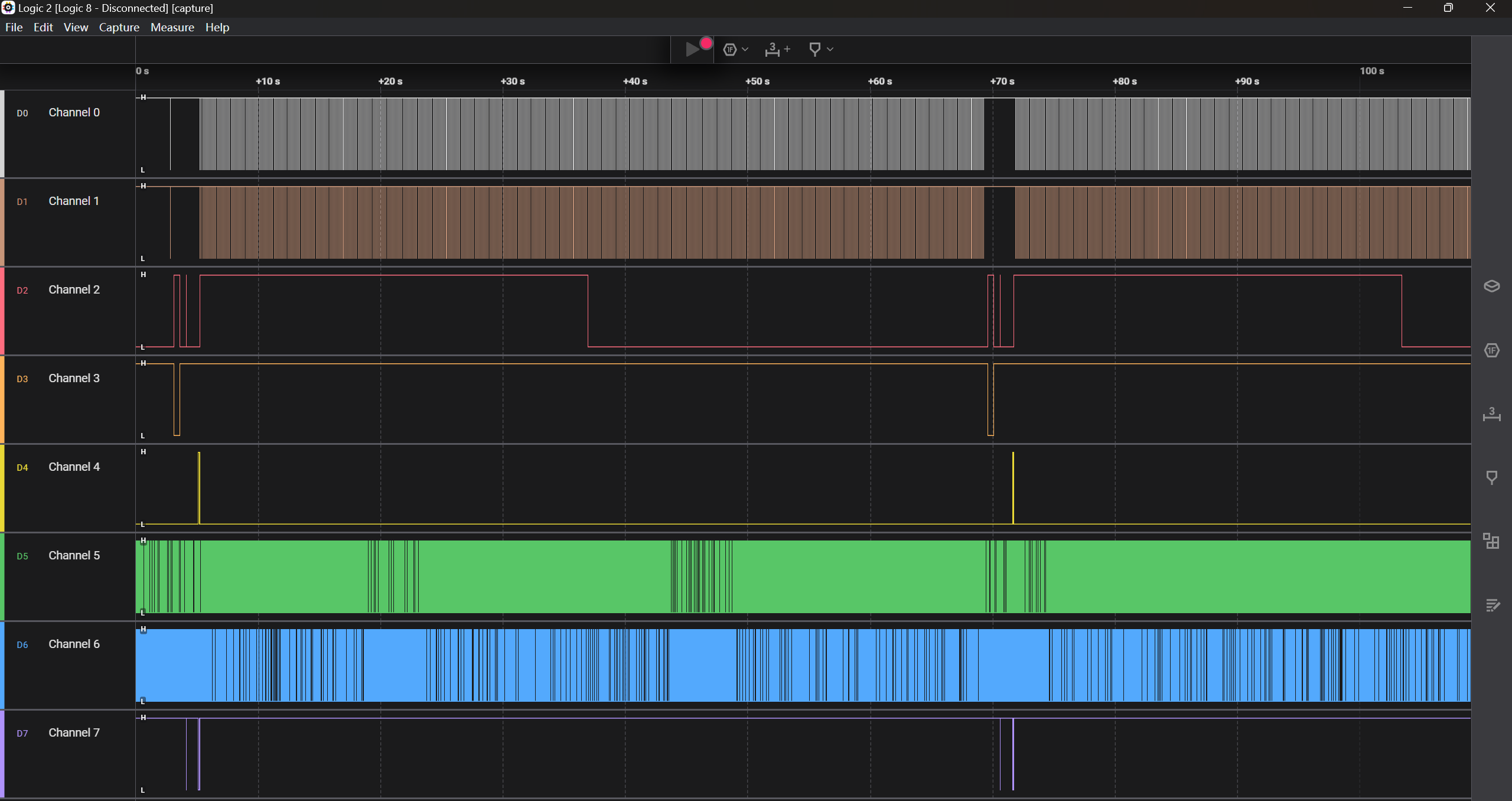Select the Channel 0 label
The height and width of the screenshot is (801, 1512).
(74, 112)
